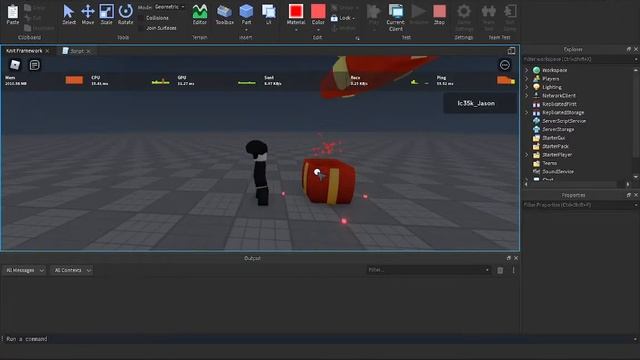Open the Color dropdown arrow
Viewport: 640px width, 360px height.
pyautogui.click(x=318, y=29)
